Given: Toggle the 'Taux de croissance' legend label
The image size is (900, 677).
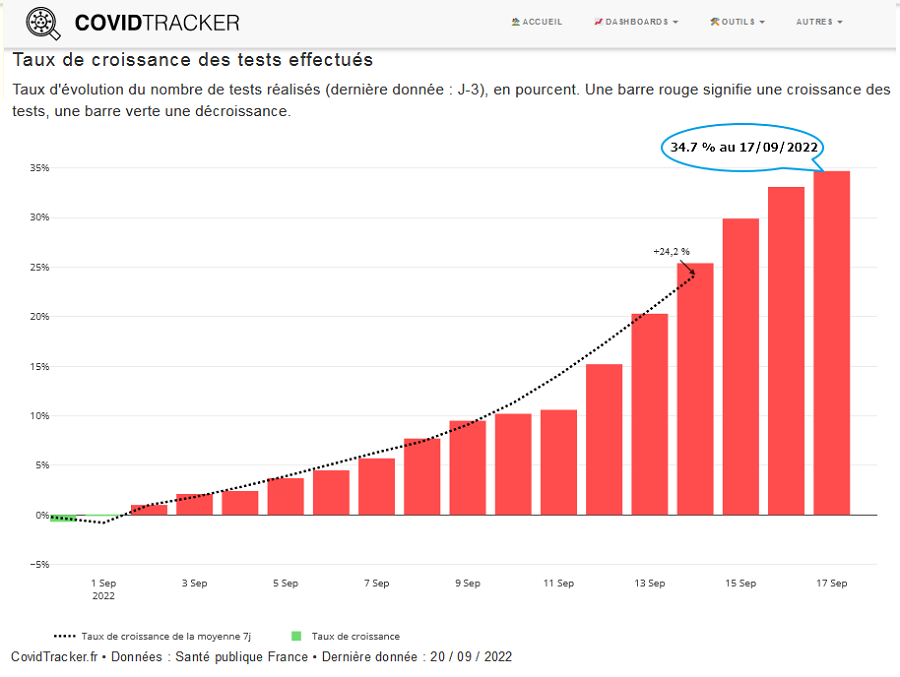Looking at the screenshot, I should coord(355,636).
